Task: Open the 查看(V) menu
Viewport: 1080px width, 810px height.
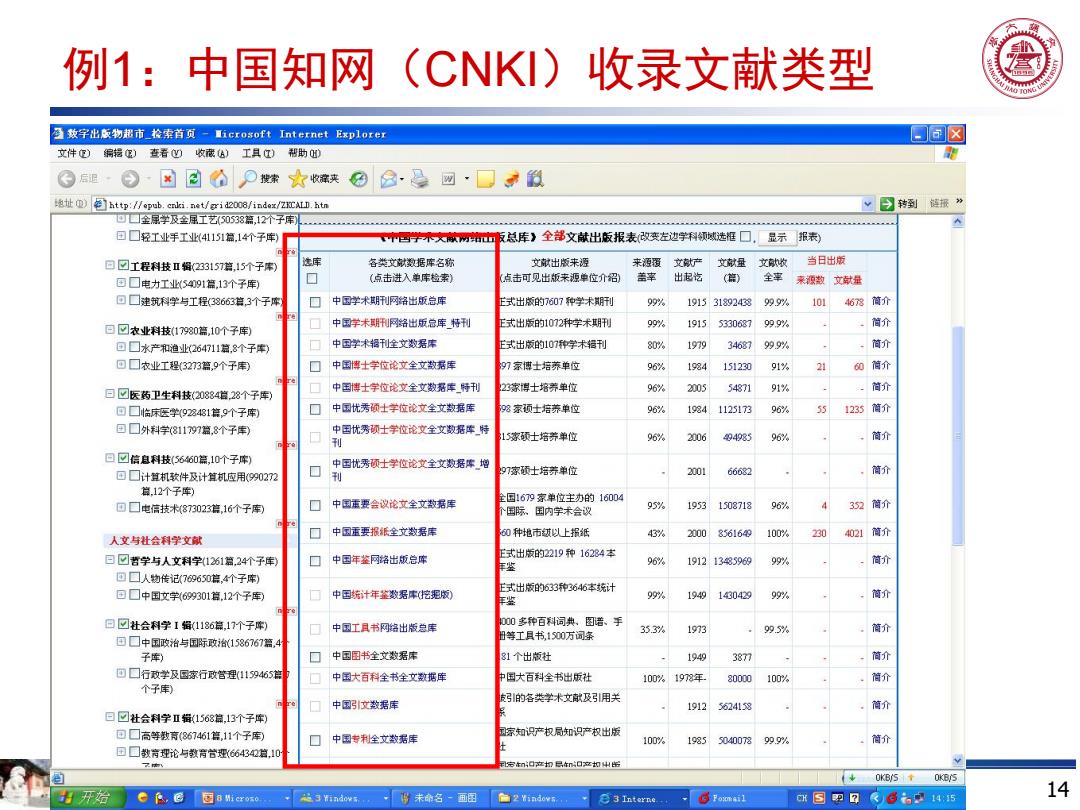Action: [166, 153]
